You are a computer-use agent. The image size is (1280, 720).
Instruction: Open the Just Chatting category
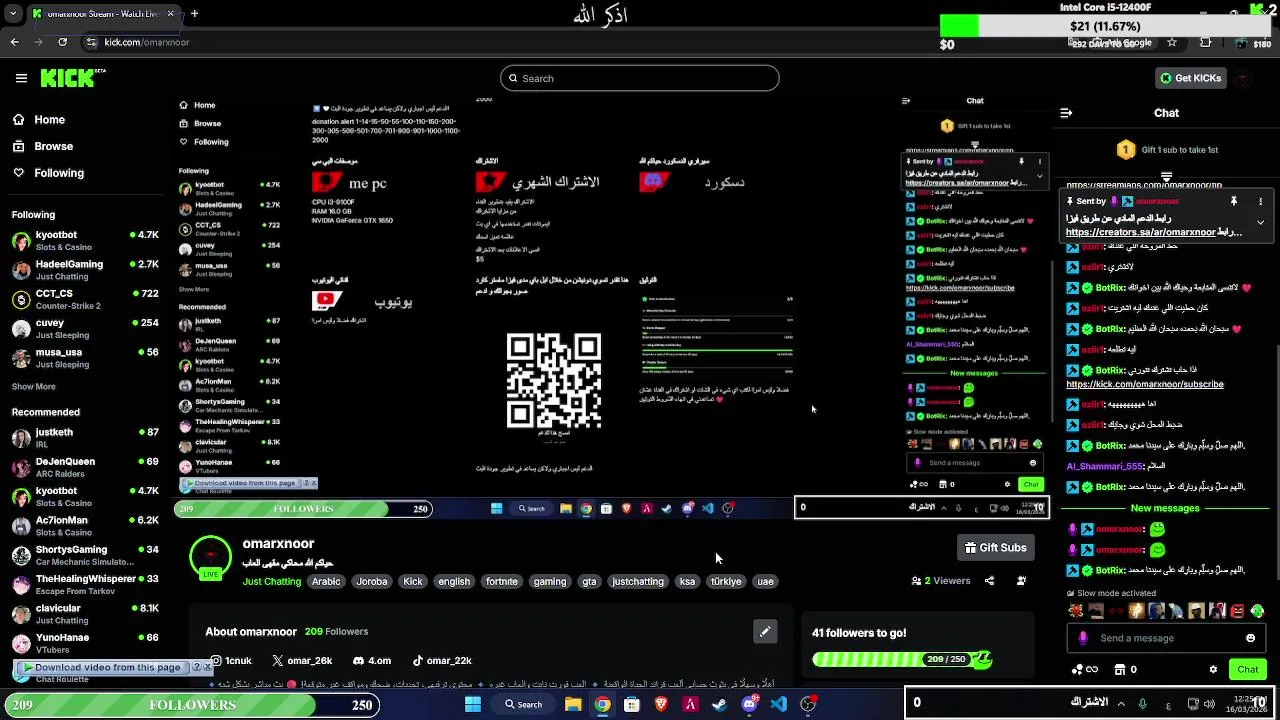point(271,581)
